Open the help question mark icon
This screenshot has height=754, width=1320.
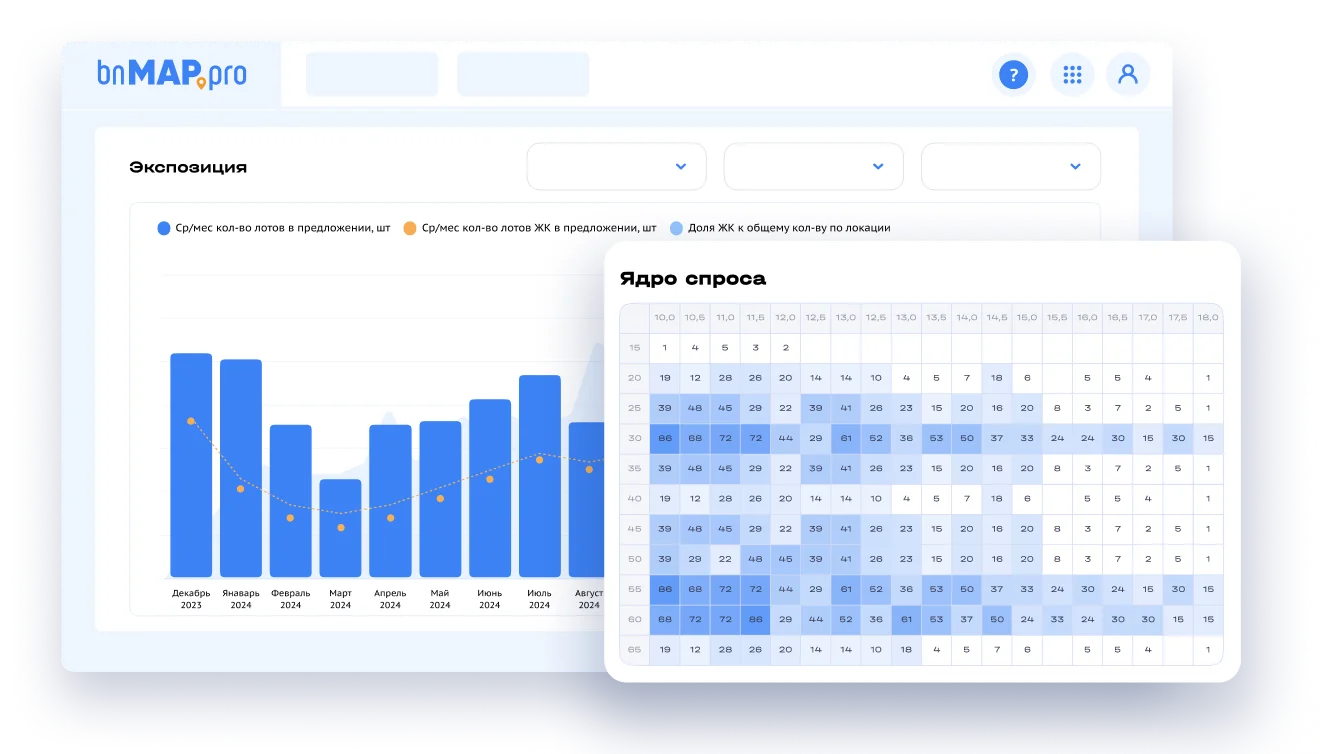[1013, 74]
